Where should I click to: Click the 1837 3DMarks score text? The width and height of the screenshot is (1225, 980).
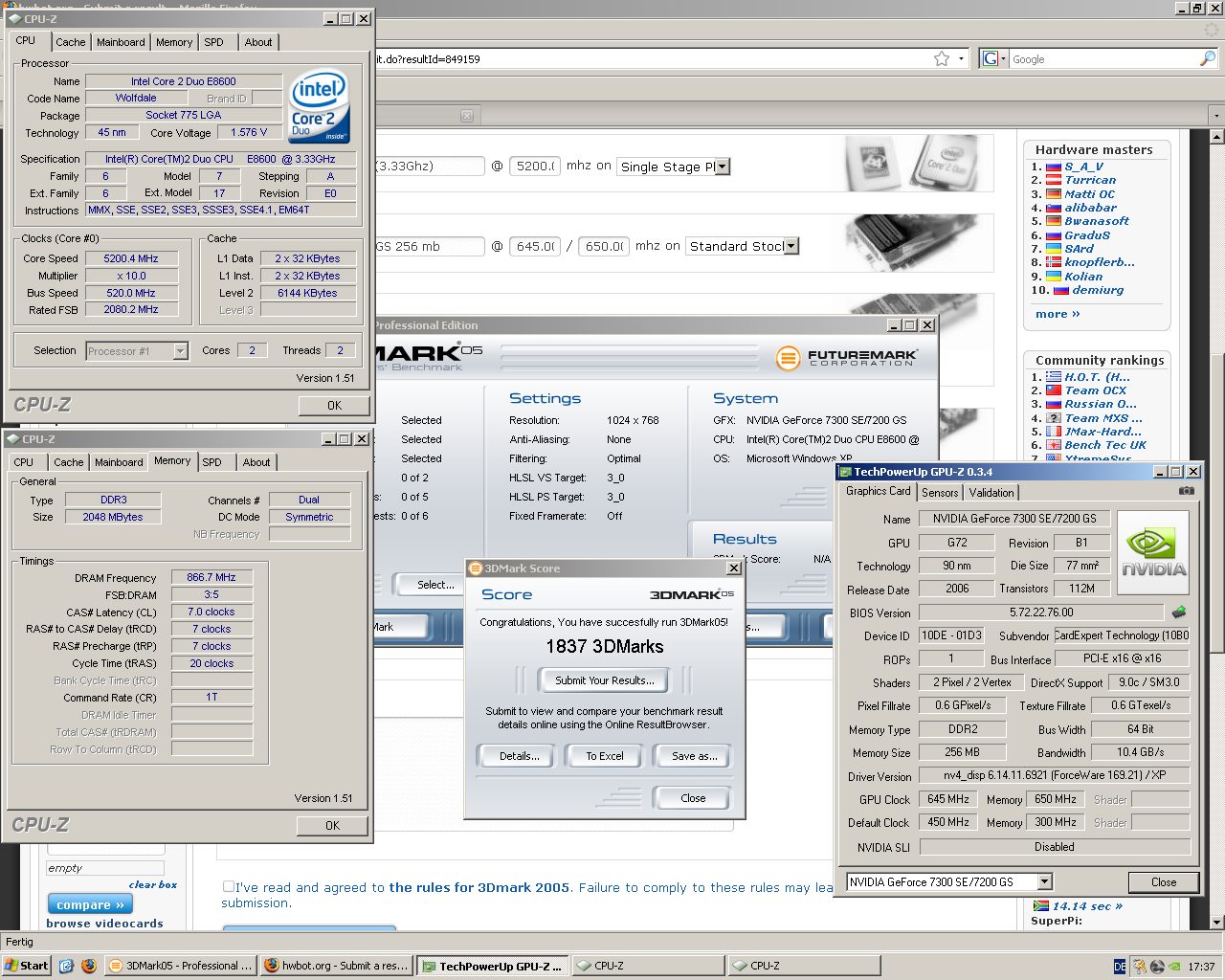605,646
